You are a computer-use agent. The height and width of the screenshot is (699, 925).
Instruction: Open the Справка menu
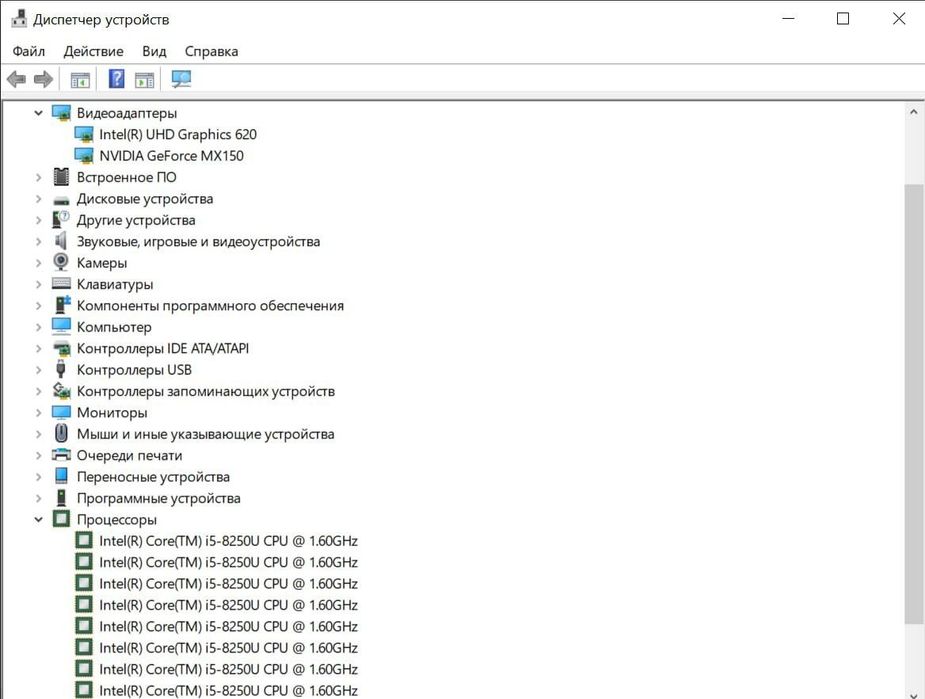[211, 51]
